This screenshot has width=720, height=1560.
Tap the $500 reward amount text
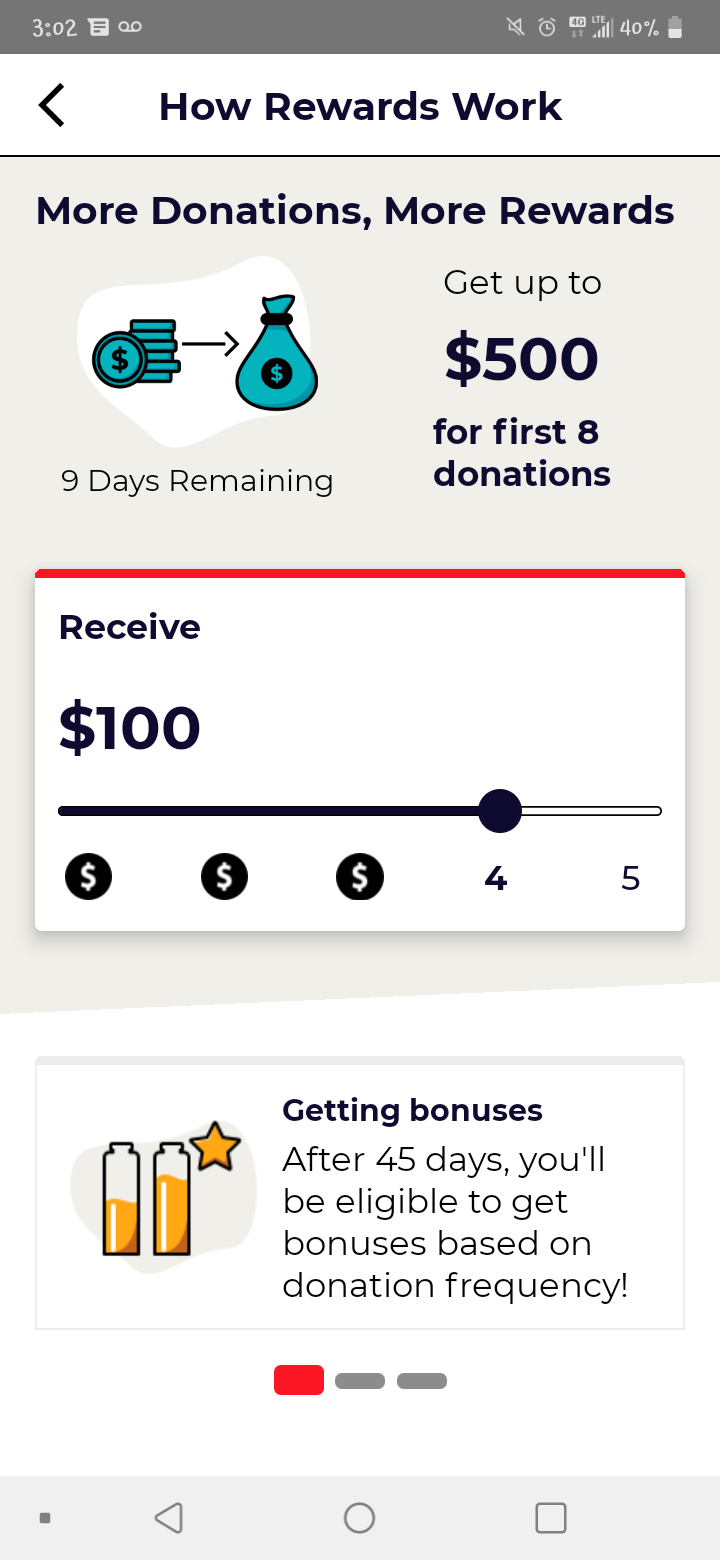tap(521, 359)
